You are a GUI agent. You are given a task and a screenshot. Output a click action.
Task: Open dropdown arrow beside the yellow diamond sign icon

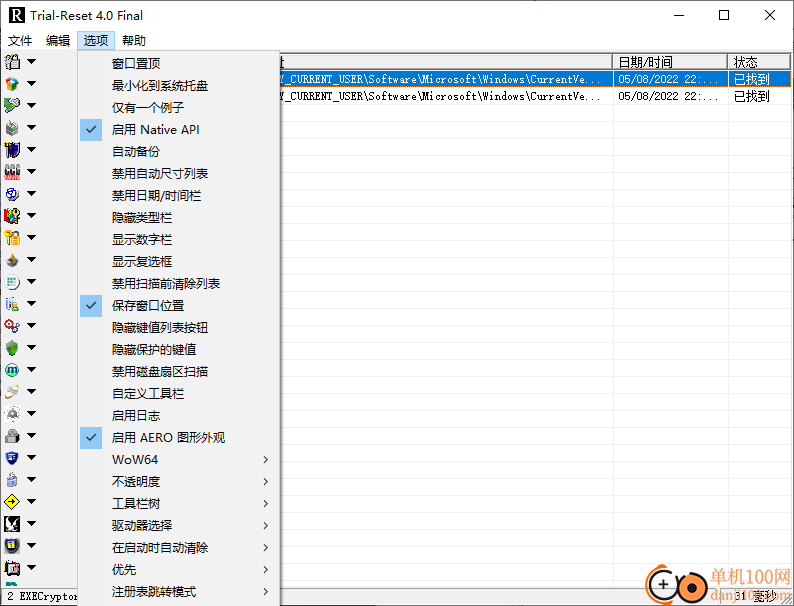(x=31, y=502)
